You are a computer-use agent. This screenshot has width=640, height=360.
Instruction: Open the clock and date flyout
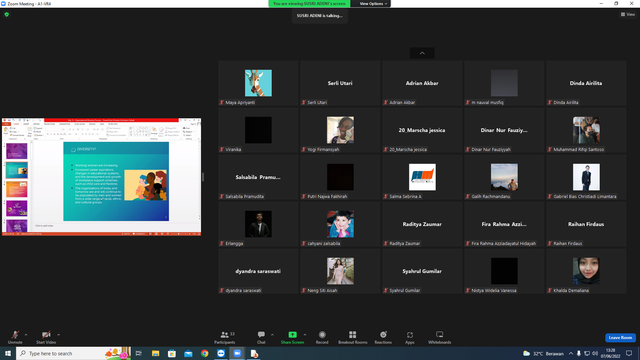(611, 353)
